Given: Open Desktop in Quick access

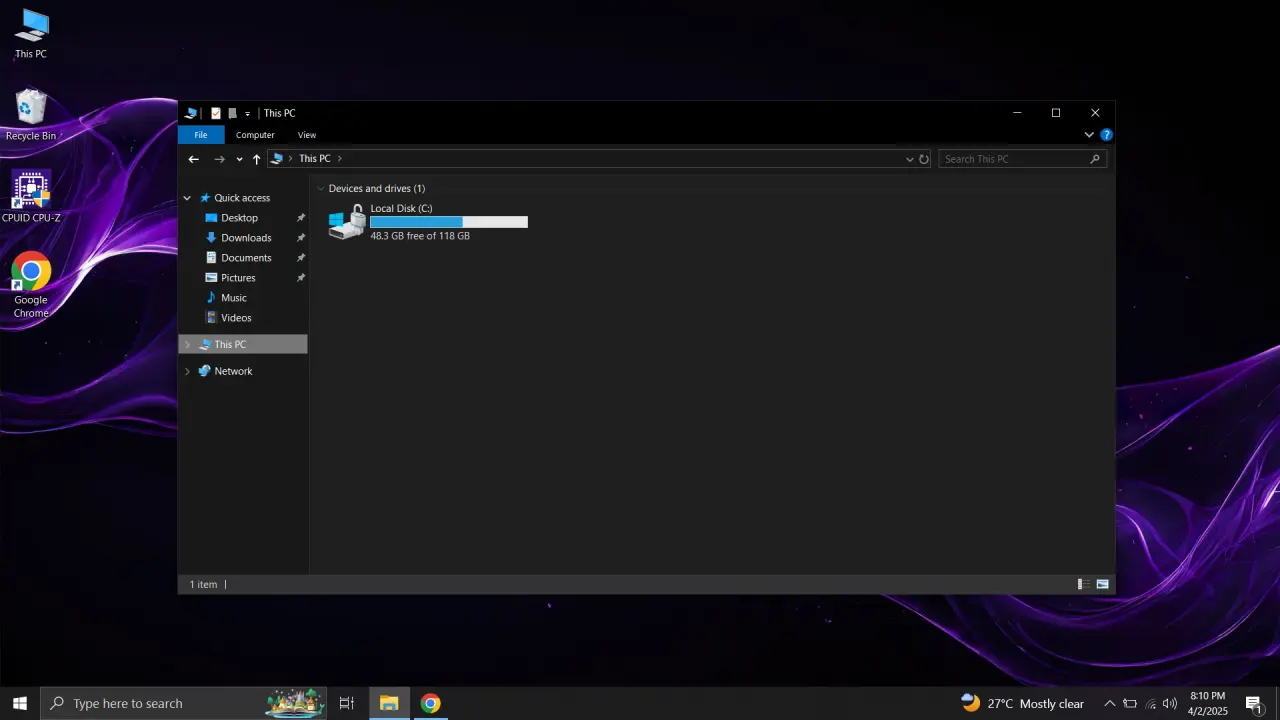Looking at the screenshot, I should click(239, 218).
